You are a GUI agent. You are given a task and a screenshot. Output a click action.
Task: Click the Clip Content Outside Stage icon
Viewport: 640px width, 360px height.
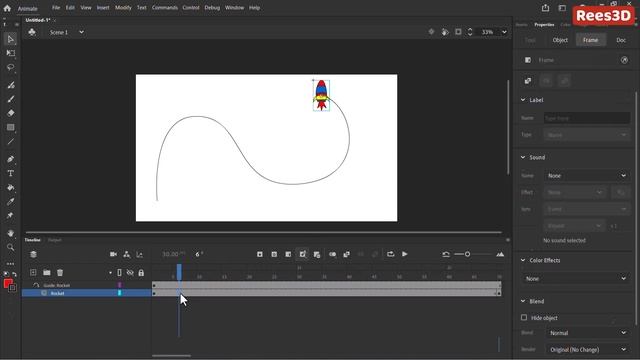(x=458, y=32)
